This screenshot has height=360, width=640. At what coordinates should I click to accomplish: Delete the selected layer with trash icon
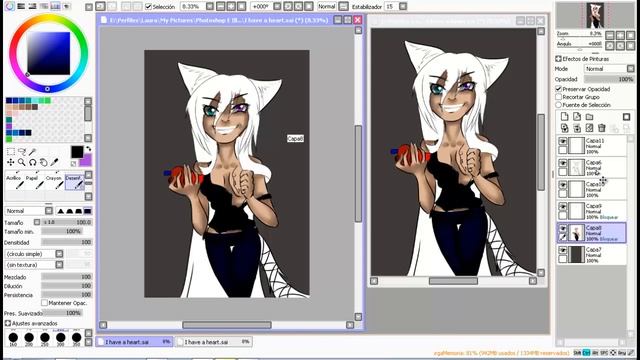coord(602,128)
